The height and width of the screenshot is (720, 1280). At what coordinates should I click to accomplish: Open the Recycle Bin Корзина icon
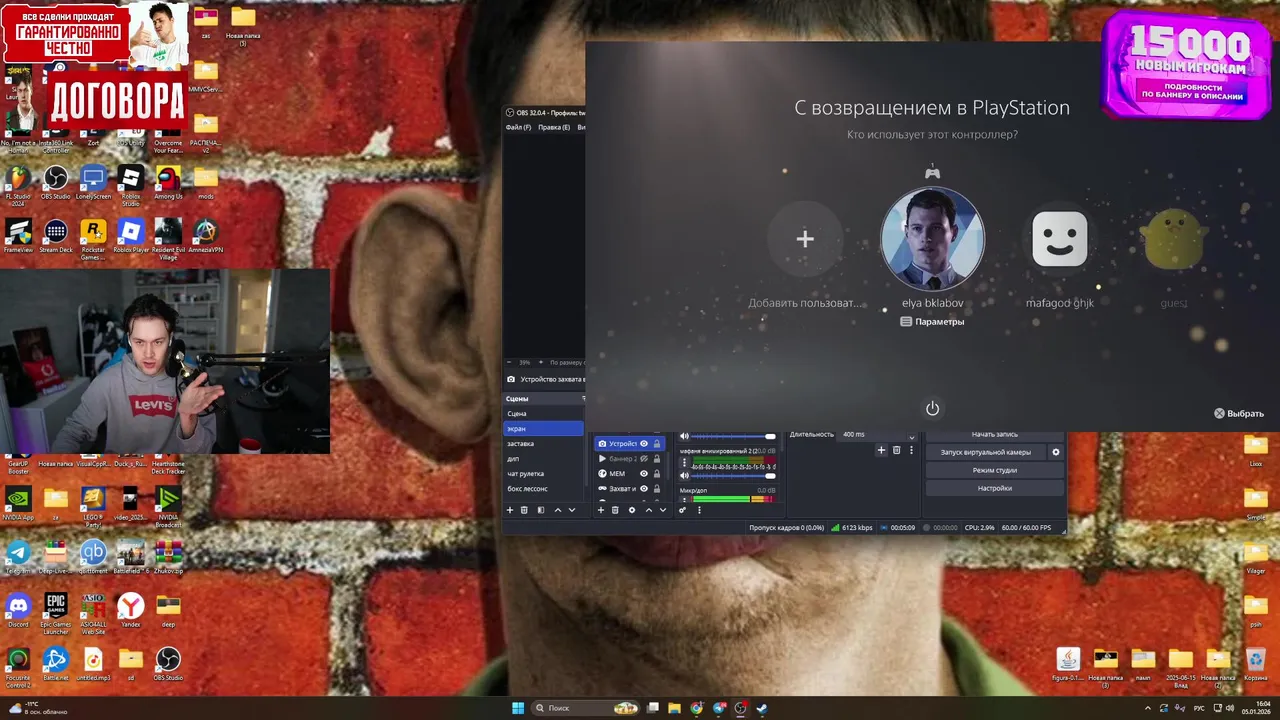pyautogui.click(x=1255, y=663)
